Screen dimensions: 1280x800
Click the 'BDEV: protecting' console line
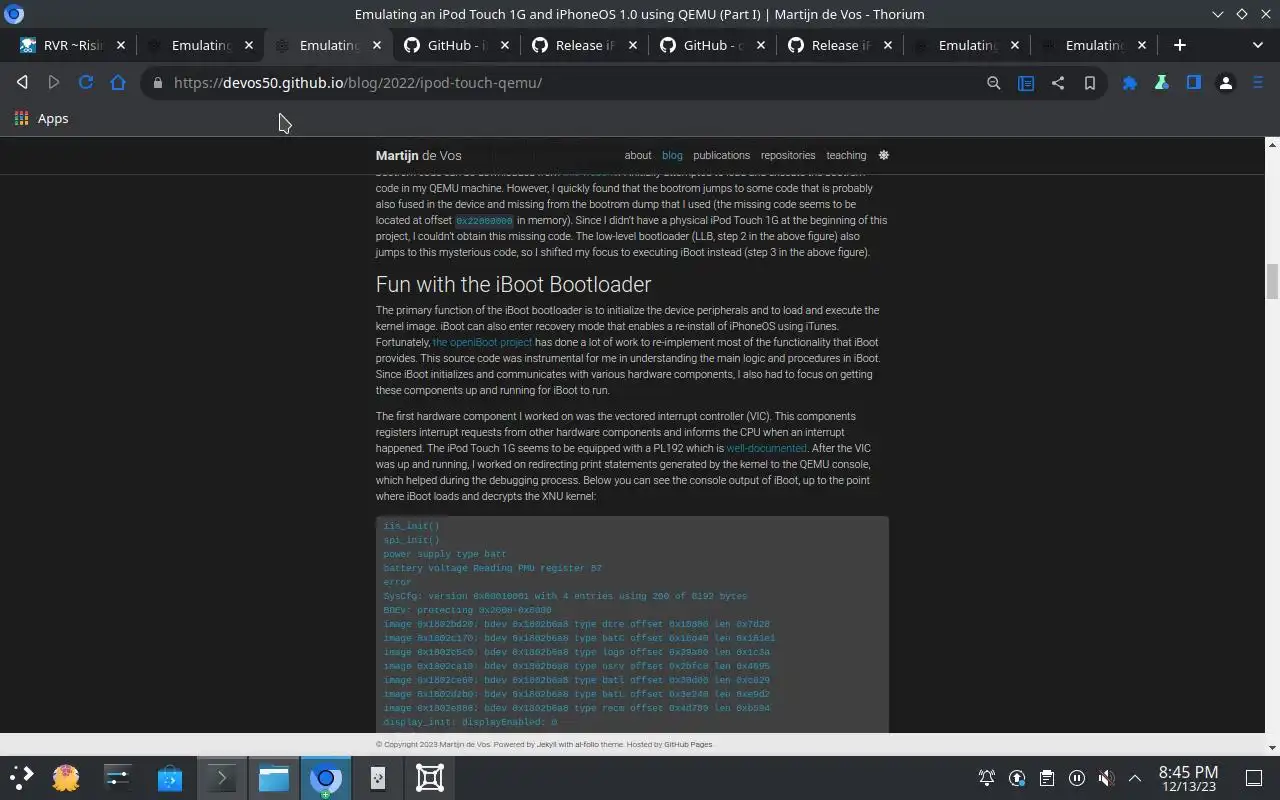(x=467, y=610)
